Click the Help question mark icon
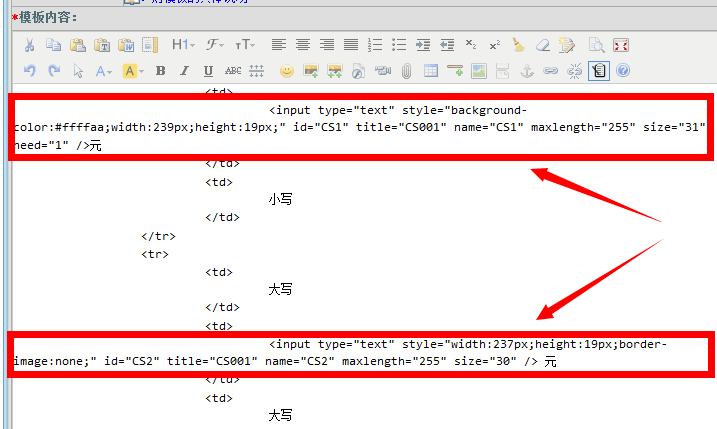Image resolution: width=717 pixels, height=429 pixels. coord(623,71)
